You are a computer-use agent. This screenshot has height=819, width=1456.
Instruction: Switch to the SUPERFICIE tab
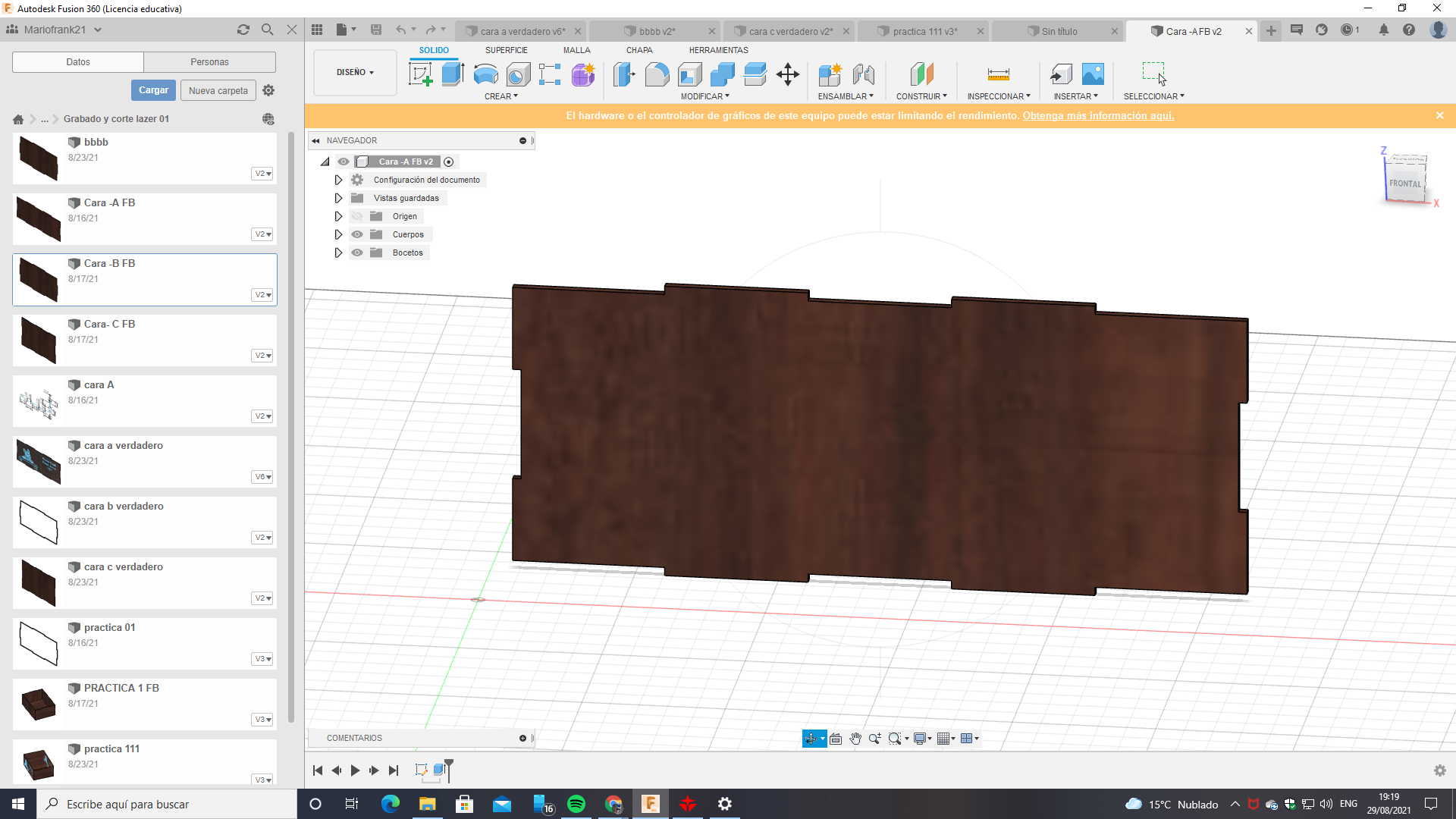tap(506, 50)
